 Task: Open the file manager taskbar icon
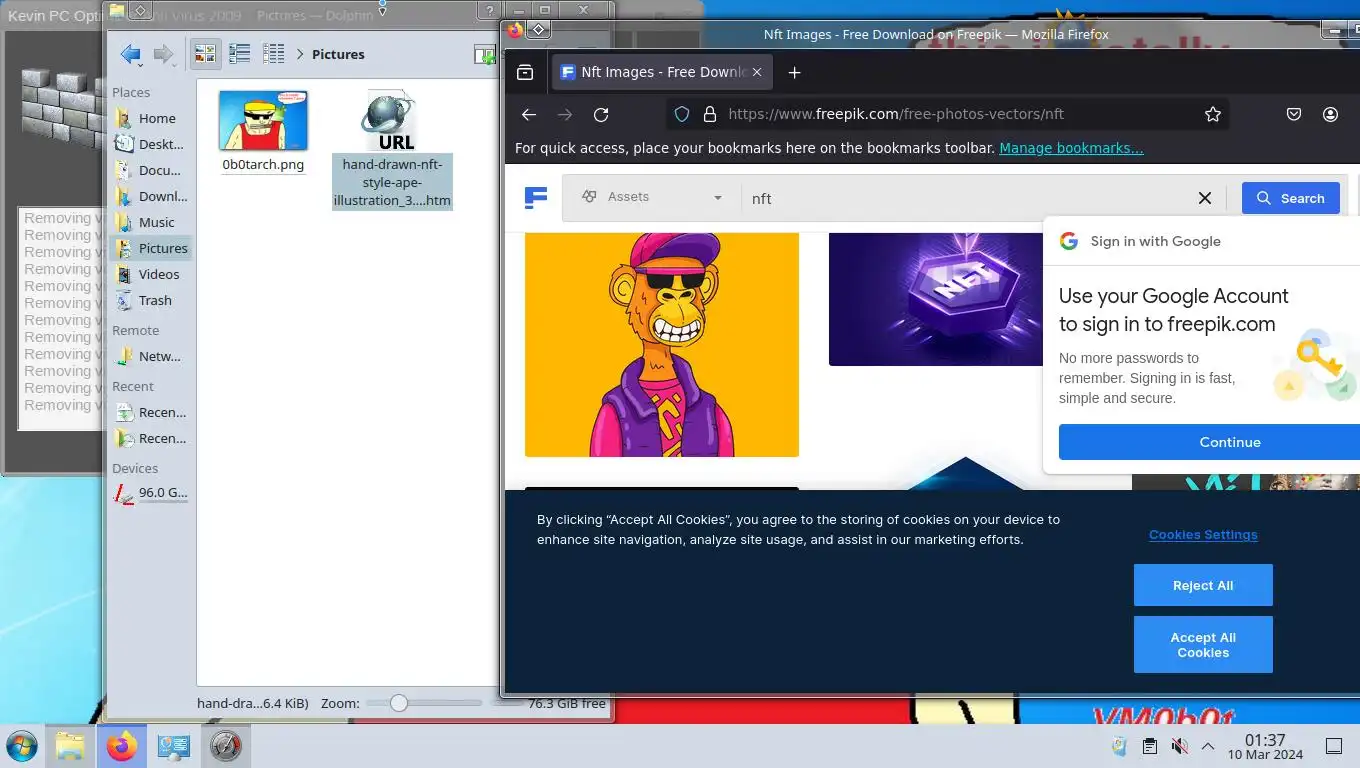[70, 746]
